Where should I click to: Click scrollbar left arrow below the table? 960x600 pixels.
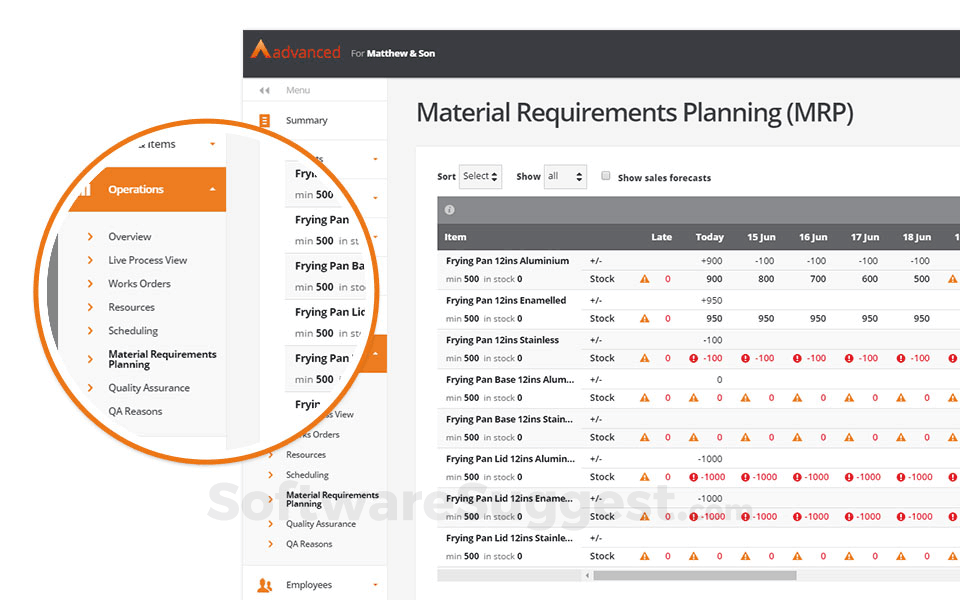(587, 575)
